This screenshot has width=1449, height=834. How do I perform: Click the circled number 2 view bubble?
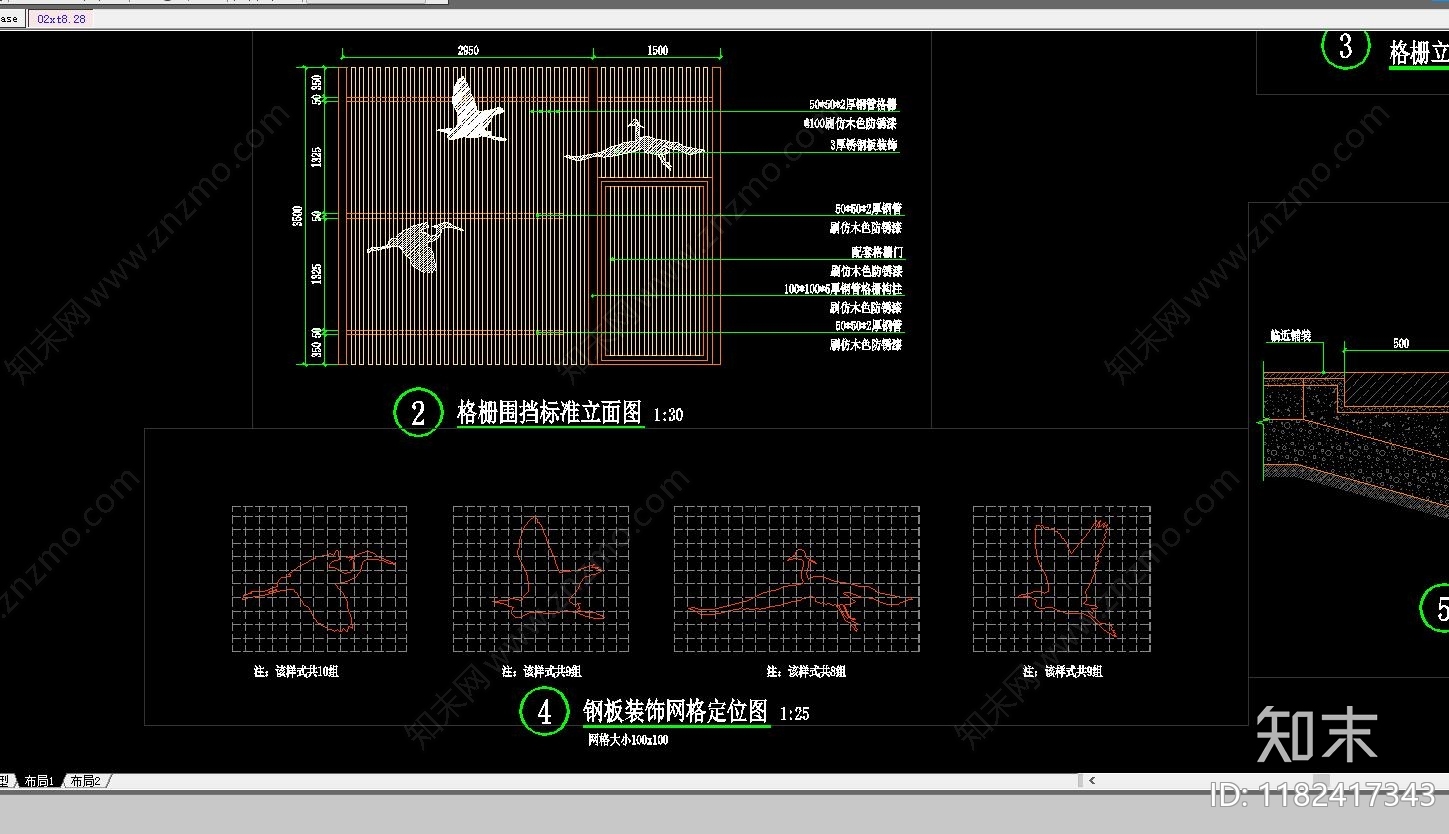pos(418,413)
